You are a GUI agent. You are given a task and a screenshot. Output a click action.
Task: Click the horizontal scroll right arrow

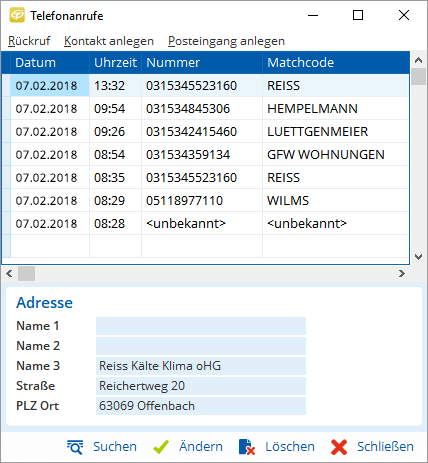click(x=402, y=274)
